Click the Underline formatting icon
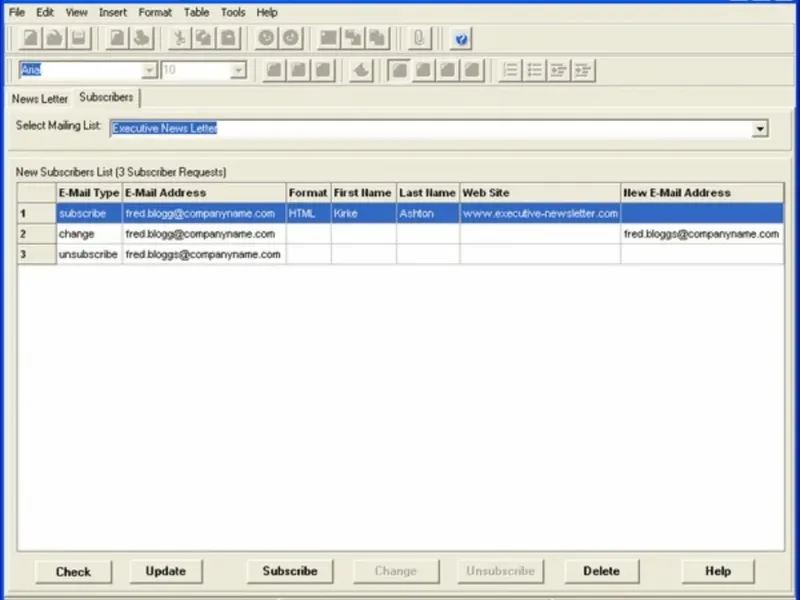 (323, 70)
